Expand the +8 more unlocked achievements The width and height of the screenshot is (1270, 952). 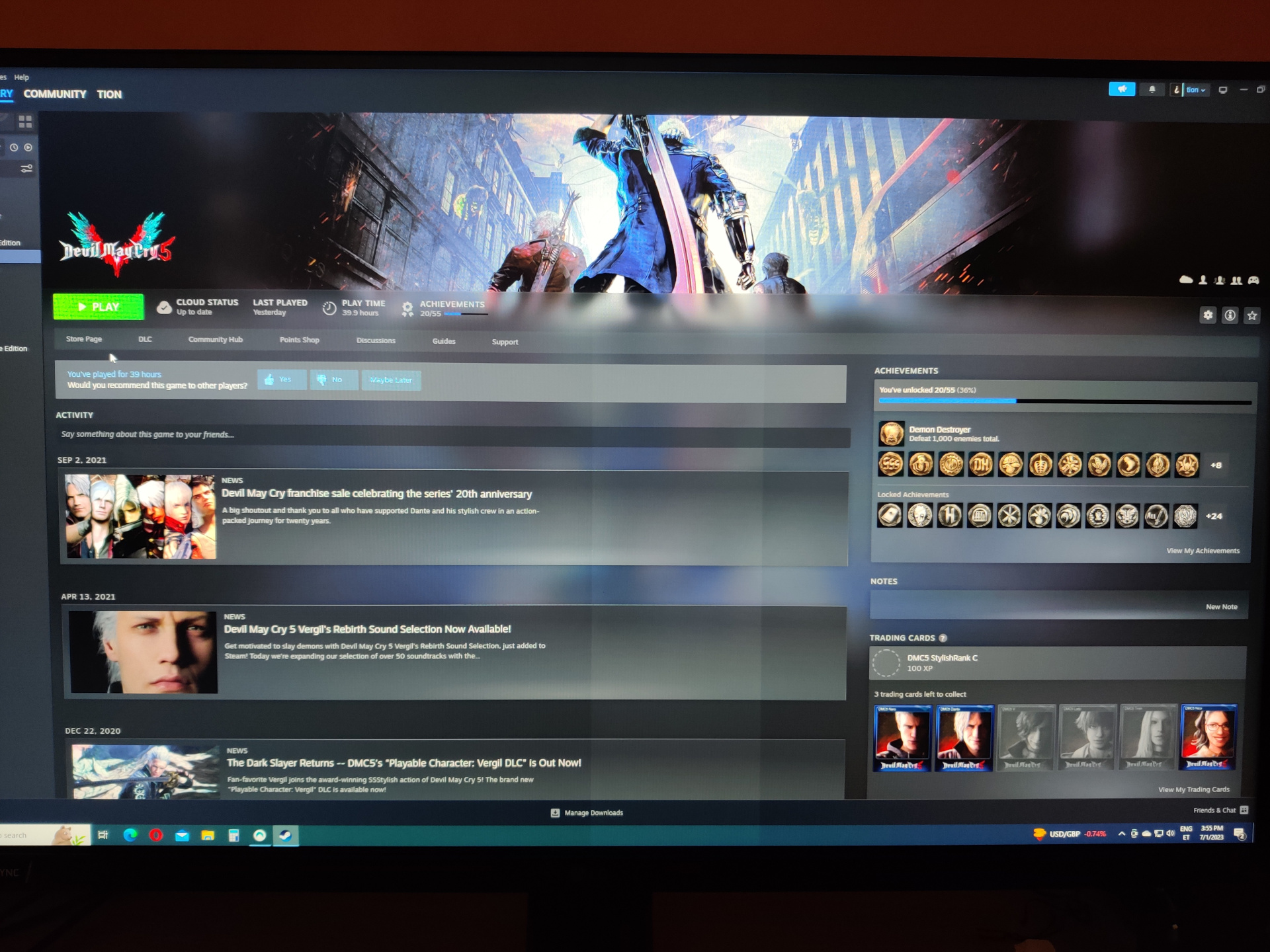1216,465
